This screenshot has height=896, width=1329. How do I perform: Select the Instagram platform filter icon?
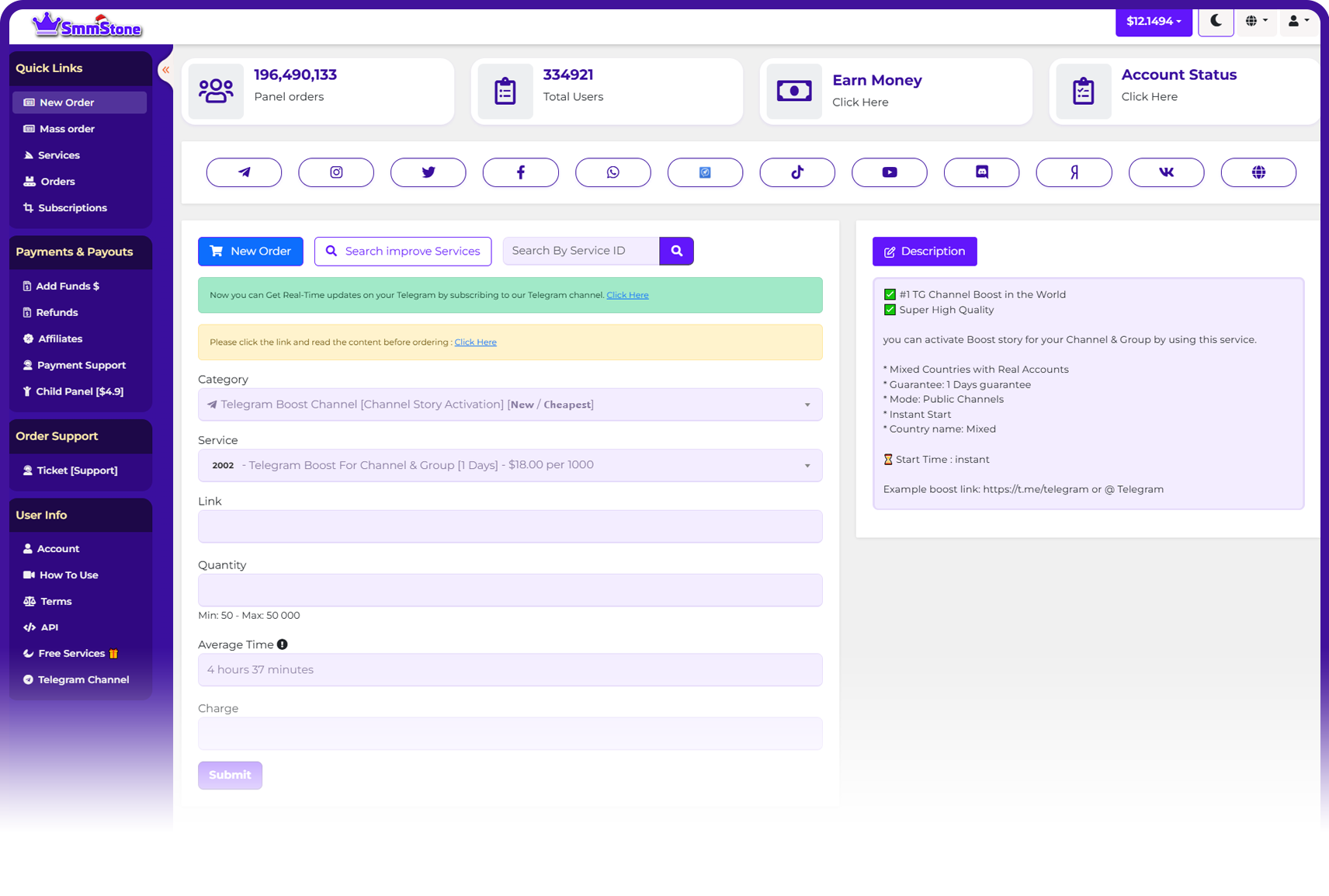(x=336, y=172)
